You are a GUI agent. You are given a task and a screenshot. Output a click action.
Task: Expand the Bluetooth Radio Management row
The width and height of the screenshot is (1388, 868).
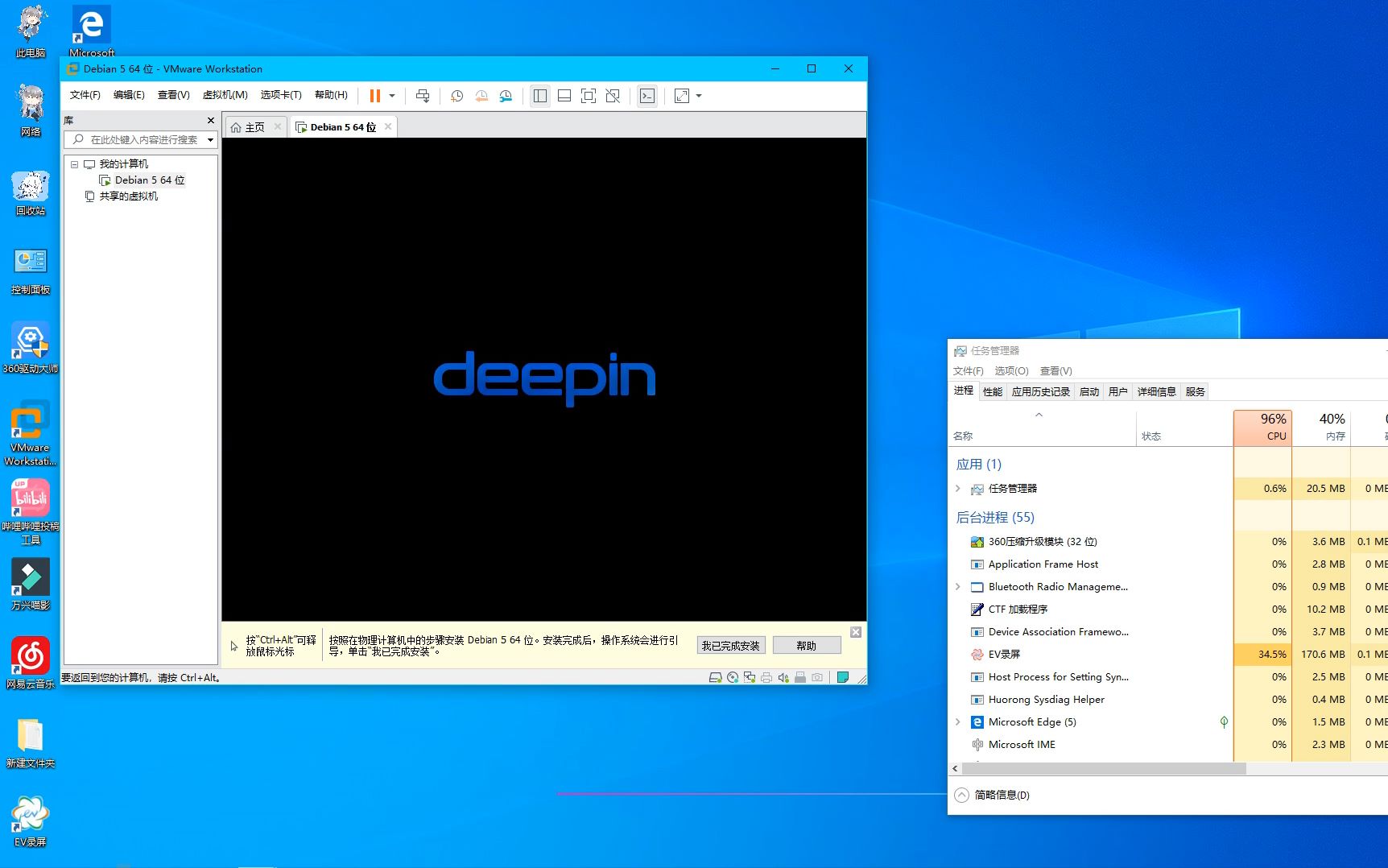(957, 587)
